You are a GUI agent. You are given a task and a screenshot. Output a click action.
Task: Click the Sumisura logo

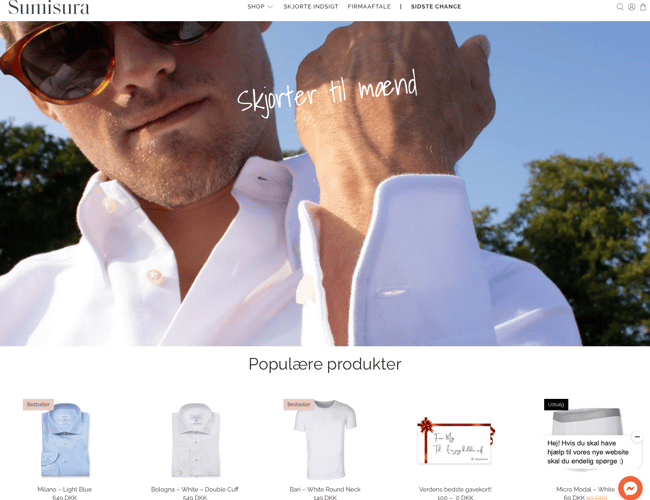49,7
